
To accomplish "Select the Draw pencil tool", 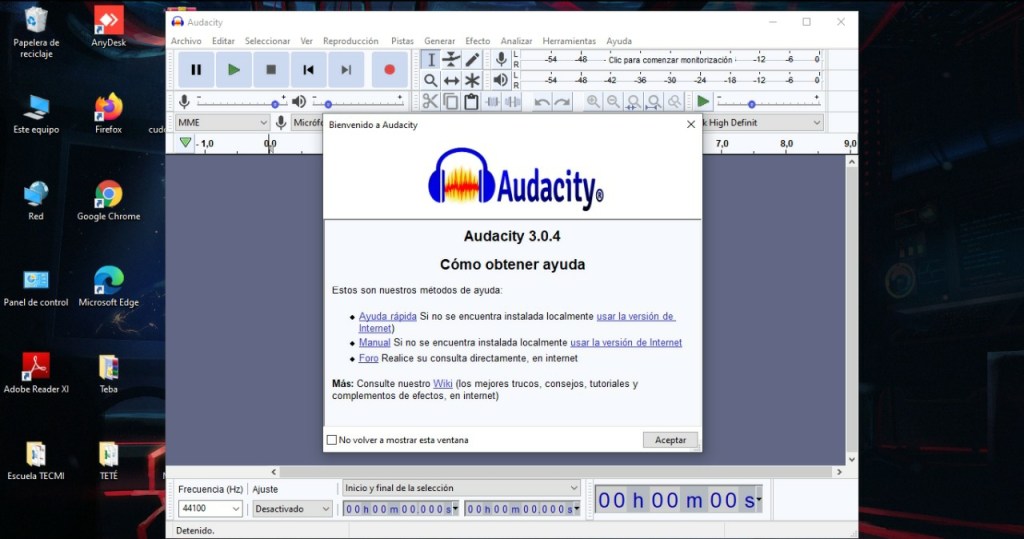I will point(472,59).
